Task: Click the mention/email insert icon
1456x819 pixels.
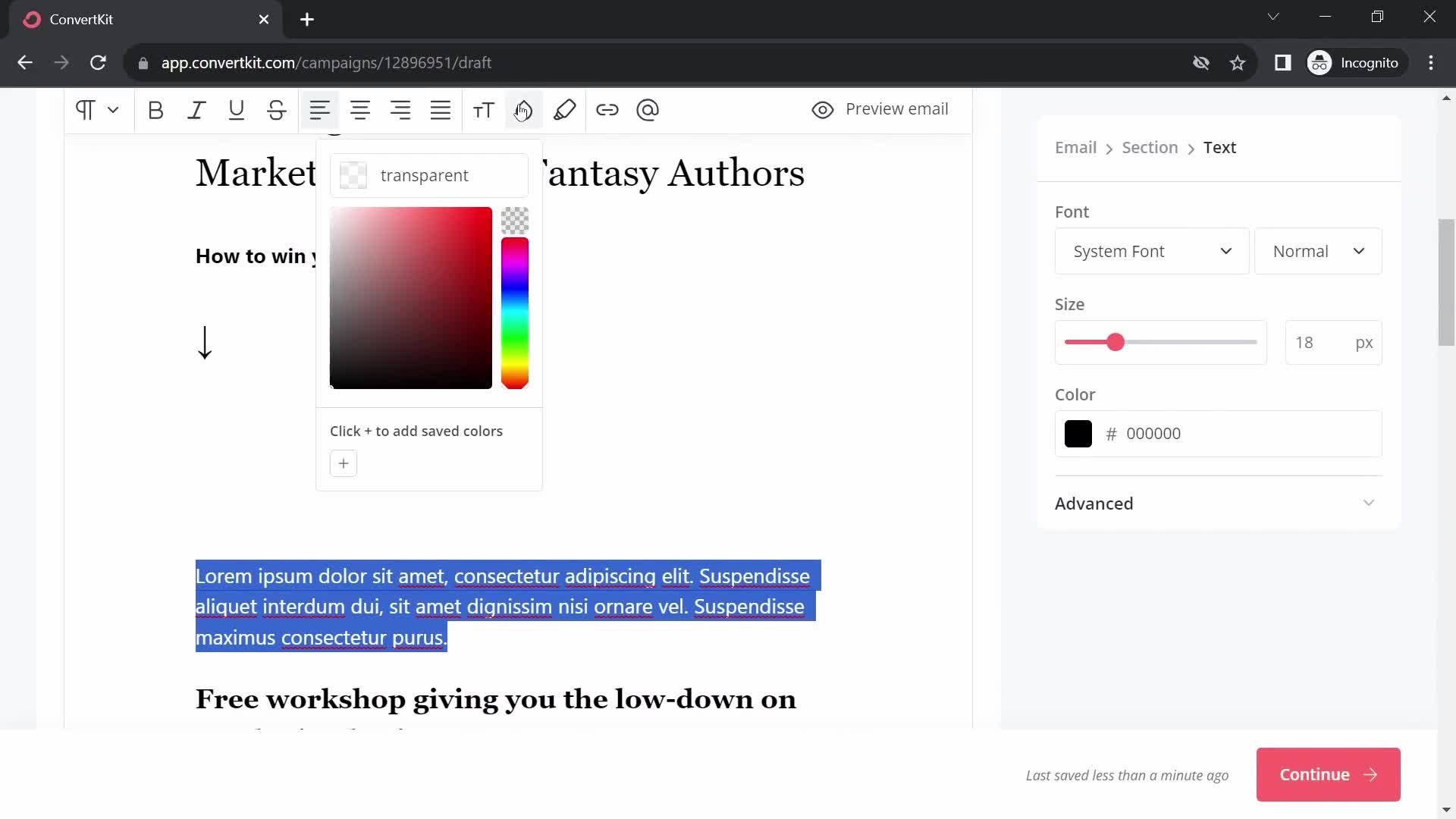Action: [649, 109]
